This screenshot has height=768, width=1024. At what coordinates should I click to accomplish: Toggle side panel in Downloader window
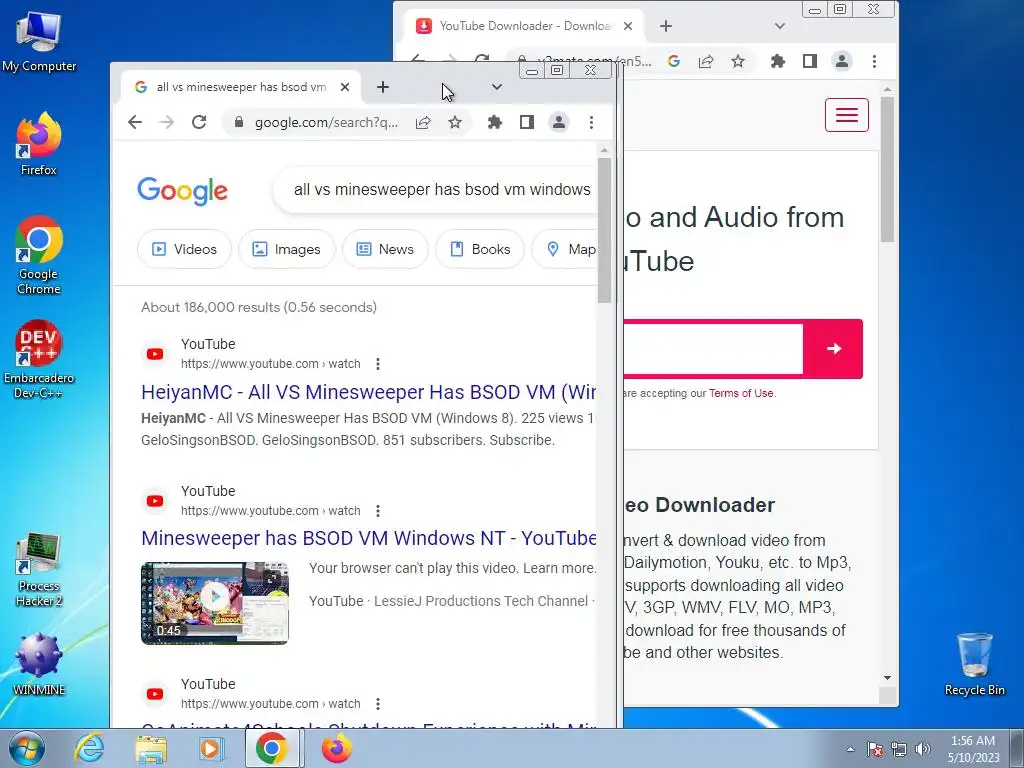(810, 61)
